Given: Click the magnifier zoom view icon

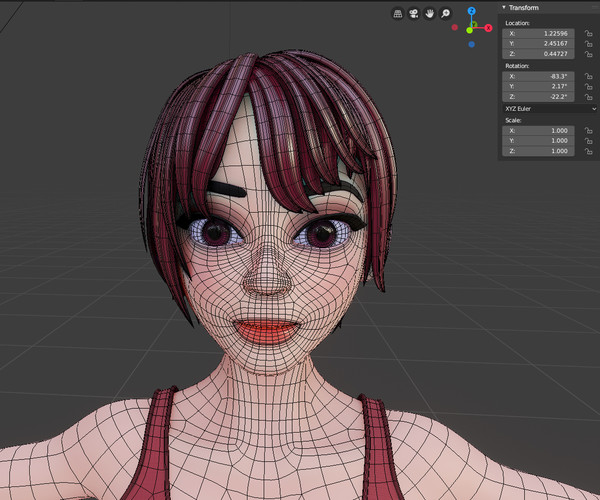Looking at the screenshot, I should (445, 14).
